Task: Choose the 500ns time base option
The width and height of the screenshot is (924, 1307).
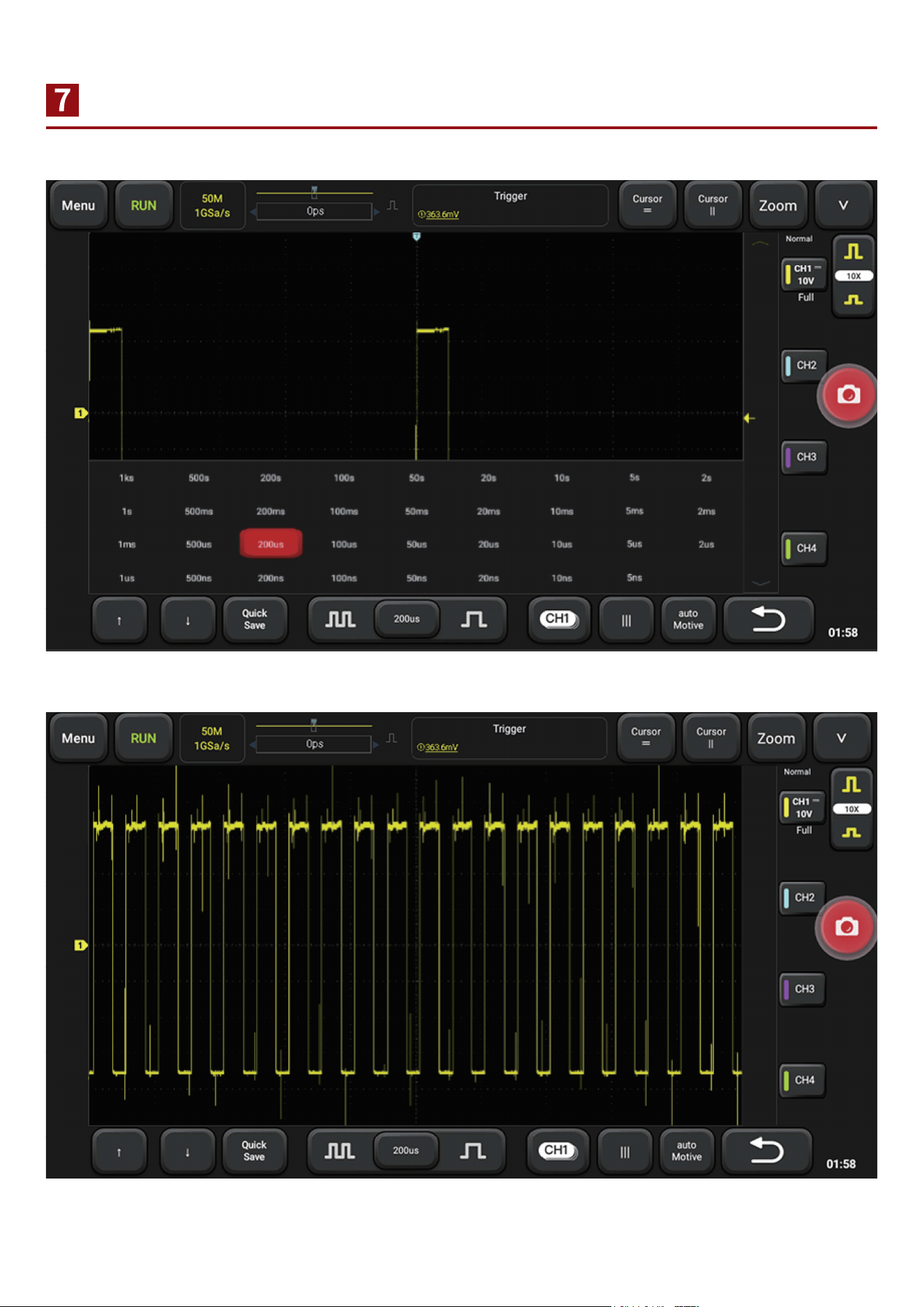Action: point(199,577)
